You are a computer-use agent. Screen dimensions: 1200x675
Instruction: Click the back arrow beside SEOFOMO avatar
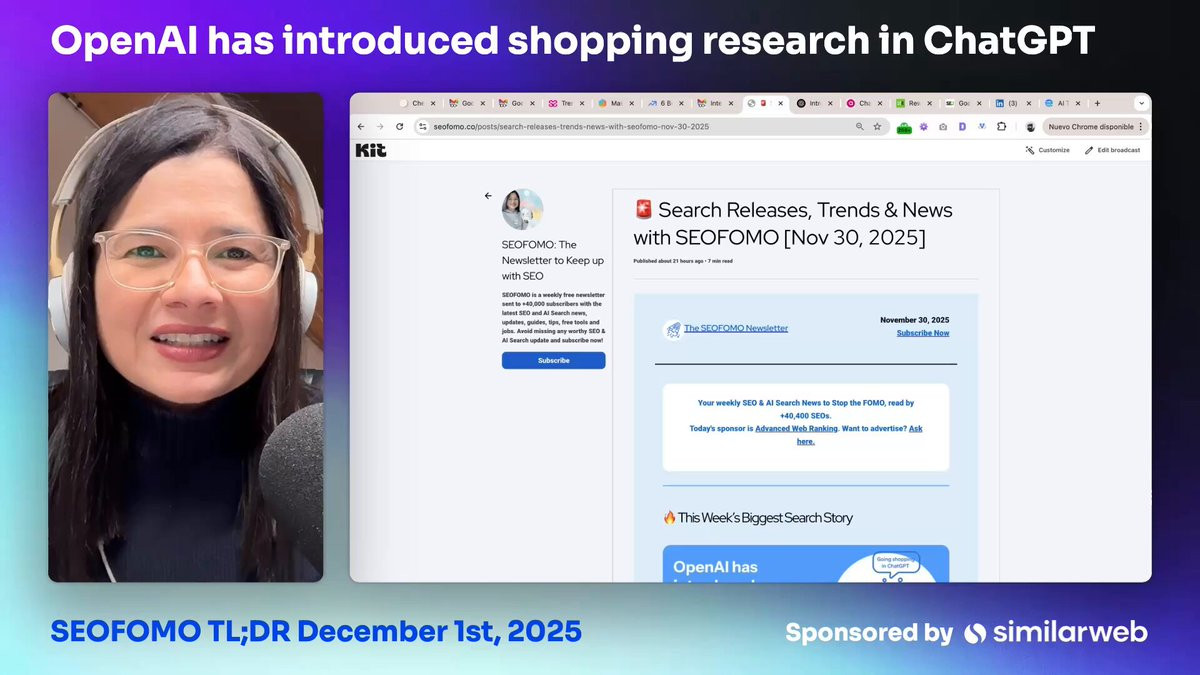pyautogui.click(x=488, y=196)
